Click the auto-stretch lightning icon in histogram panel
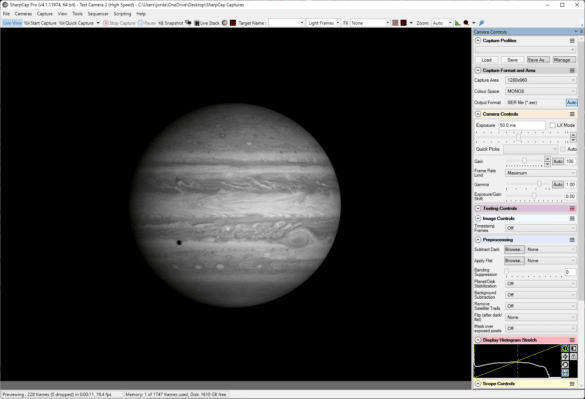The height and width of the screenshot is (399, 585). [x=565, y=356]
